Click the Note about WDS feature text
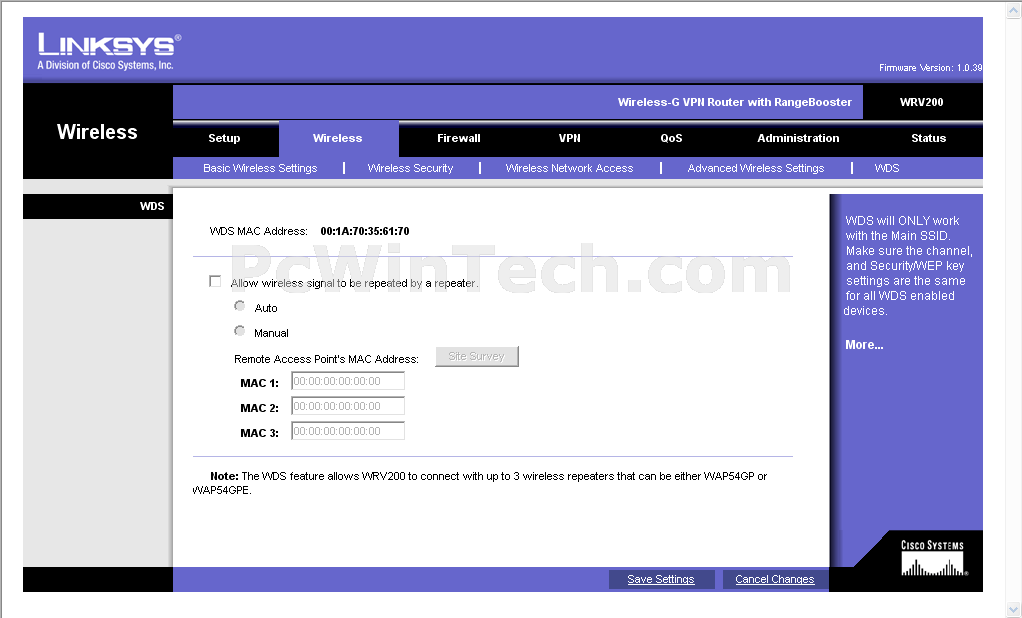Screen dimensions: 1022x618 (x=480, y=483)
